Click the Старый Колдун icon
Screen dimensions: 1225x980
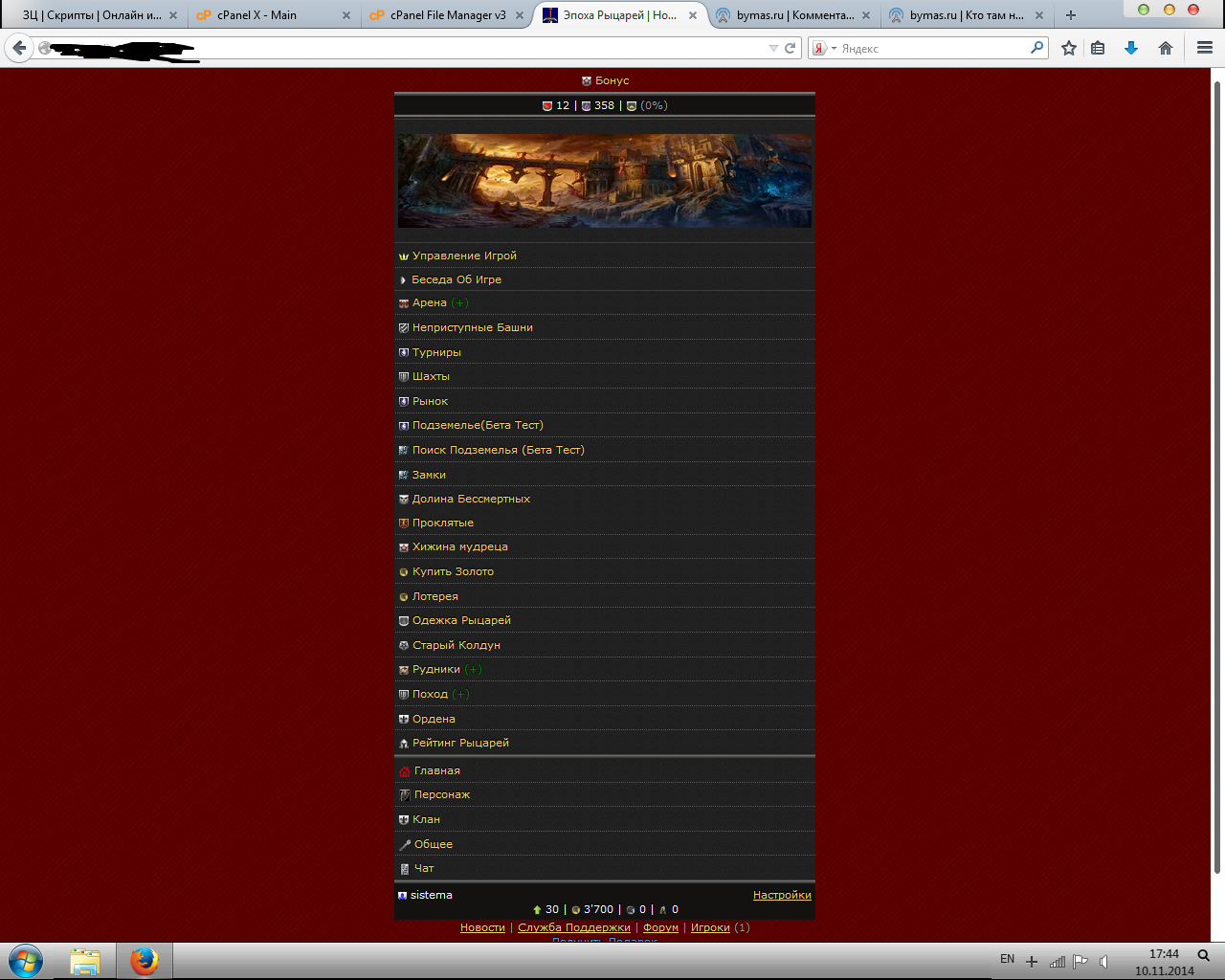(404, 646)
